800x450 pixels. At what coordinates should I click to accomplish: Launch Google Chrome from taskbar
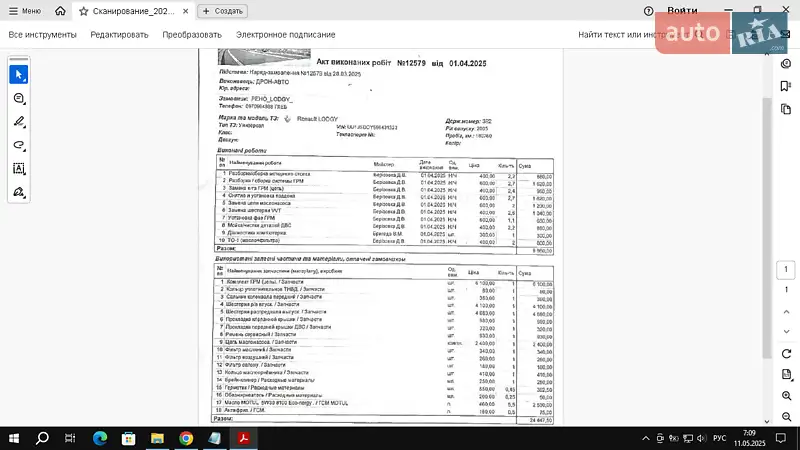click(186, 438)
